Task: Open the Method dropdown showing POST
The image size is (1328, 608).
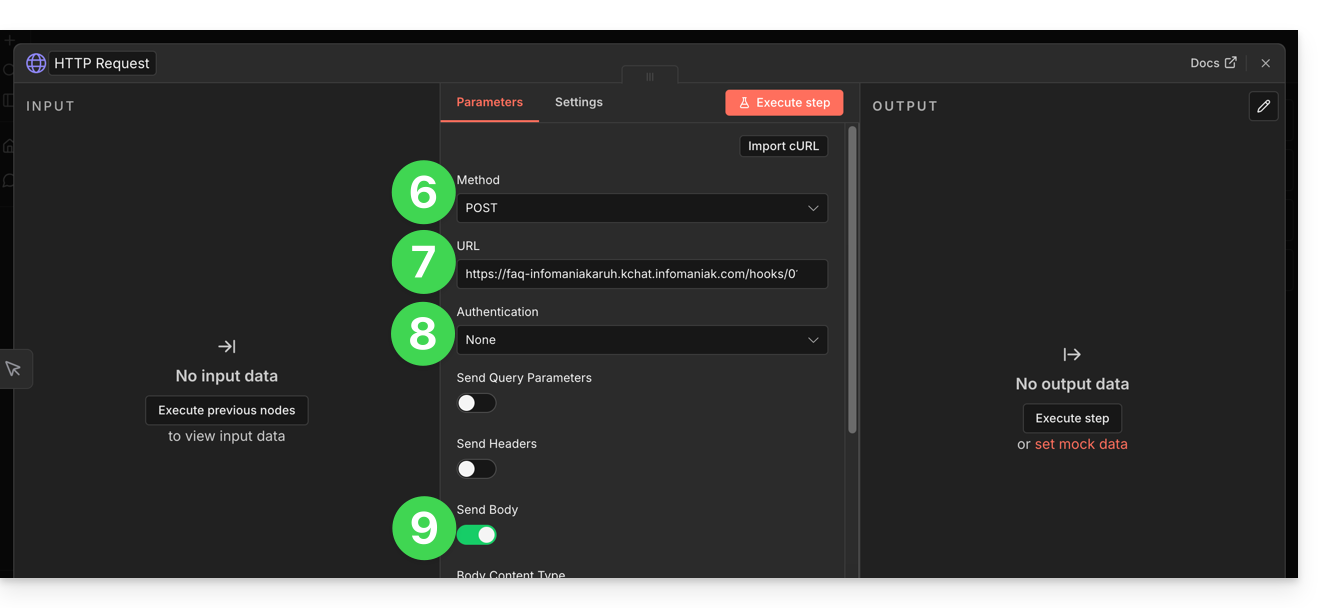Action: click(641, 208)
